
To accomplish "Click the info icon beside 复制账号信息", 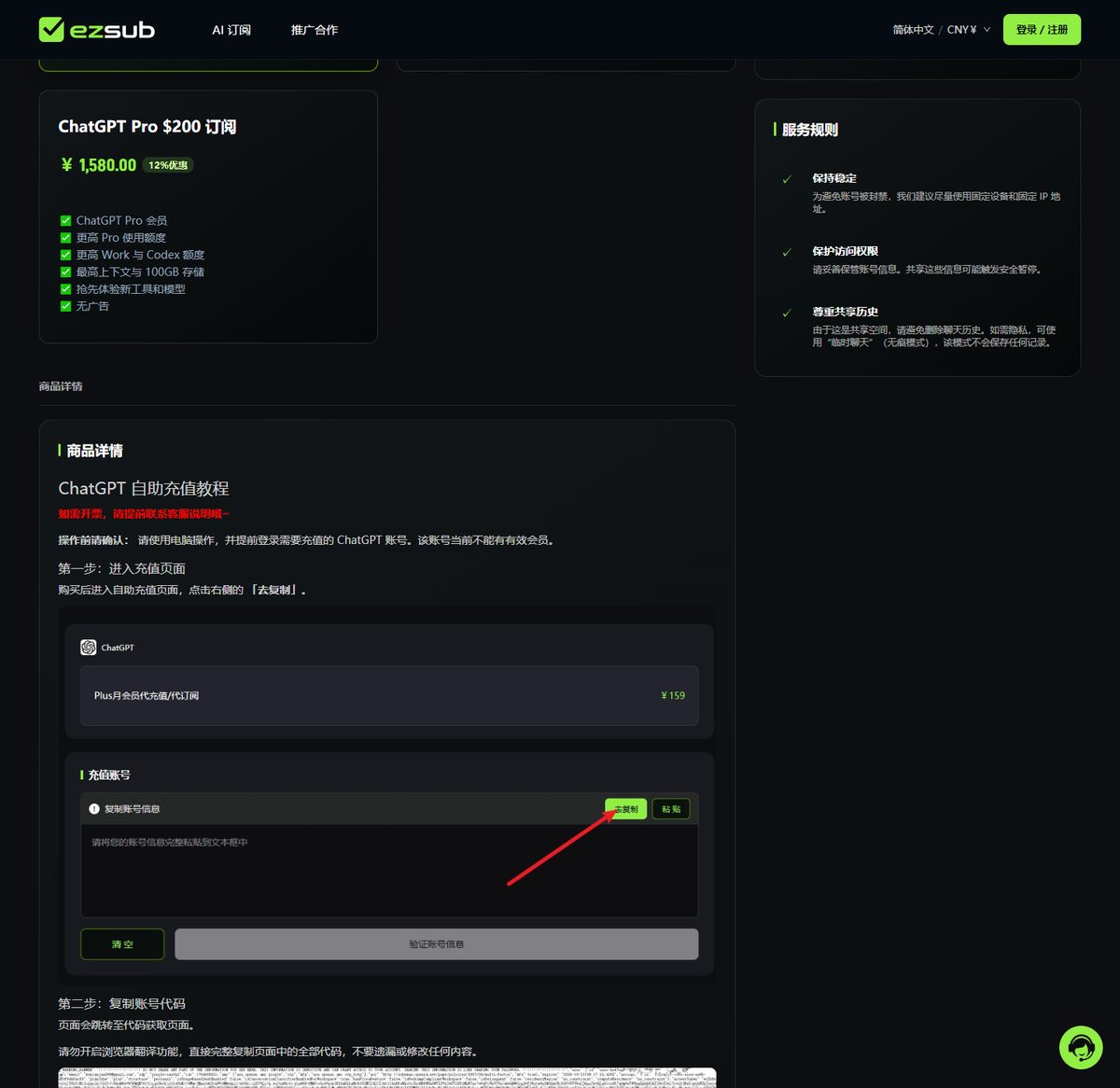I will (x=94, y=809).
